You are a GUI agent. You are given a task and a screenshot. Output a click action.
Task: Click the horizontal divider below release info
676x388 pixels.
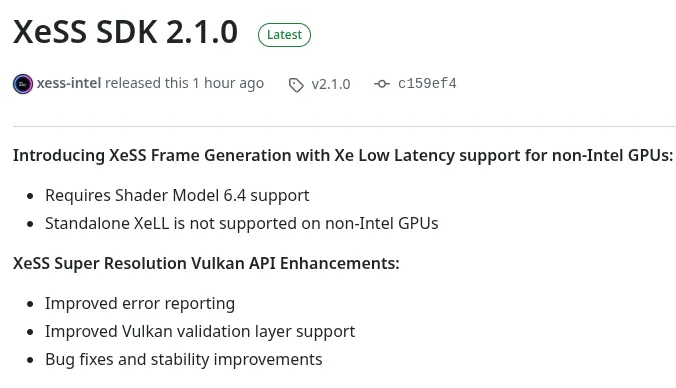coord(344,126)
